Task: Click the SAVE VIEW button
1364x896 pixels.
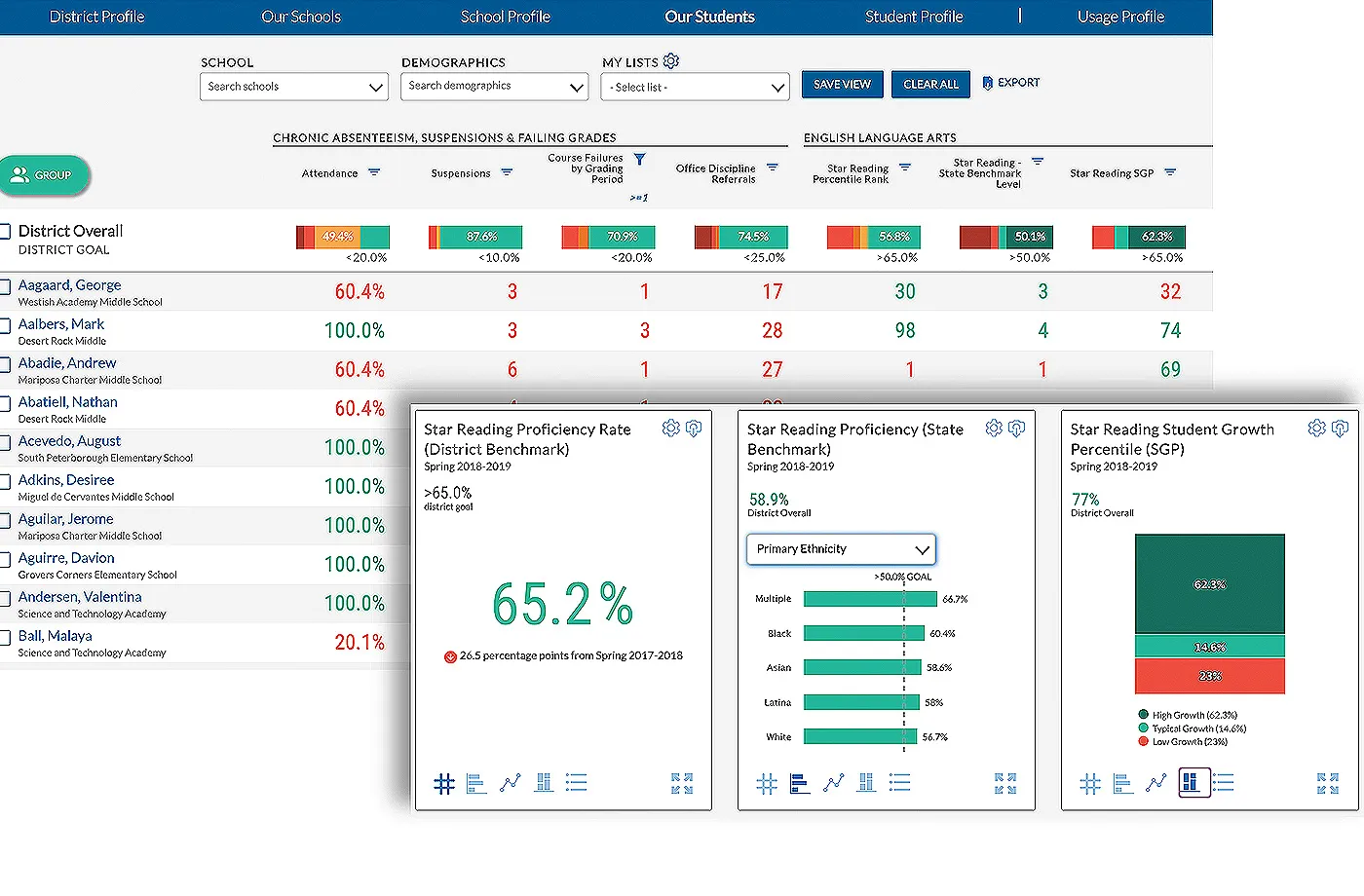Action: (841, 84)
